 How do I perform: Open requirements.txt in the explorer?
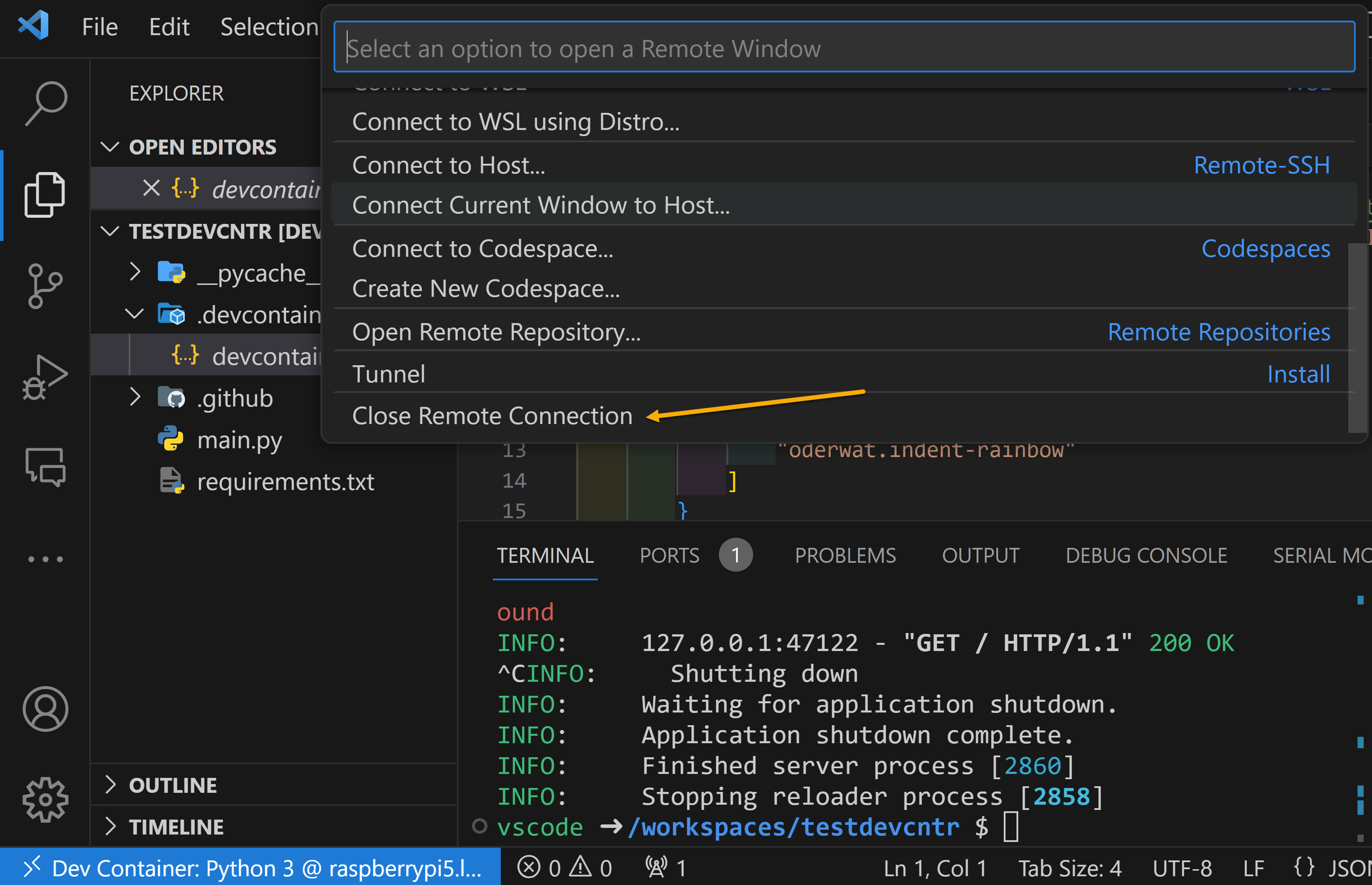(286, 482)
